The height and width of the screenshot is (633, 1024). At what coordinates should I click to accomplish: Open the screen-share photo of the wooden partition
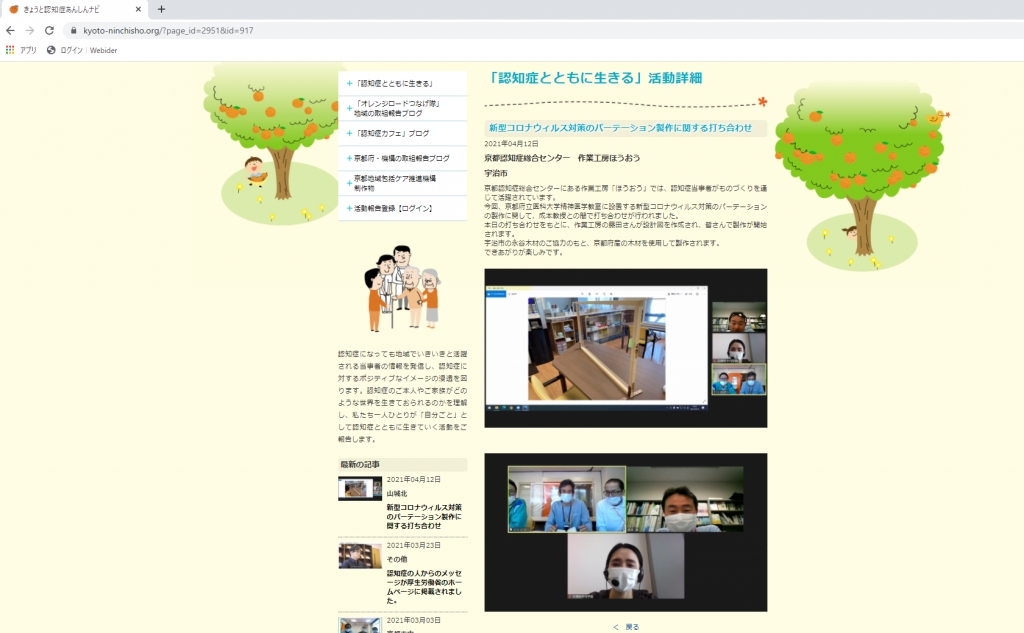tap(626, 348)
